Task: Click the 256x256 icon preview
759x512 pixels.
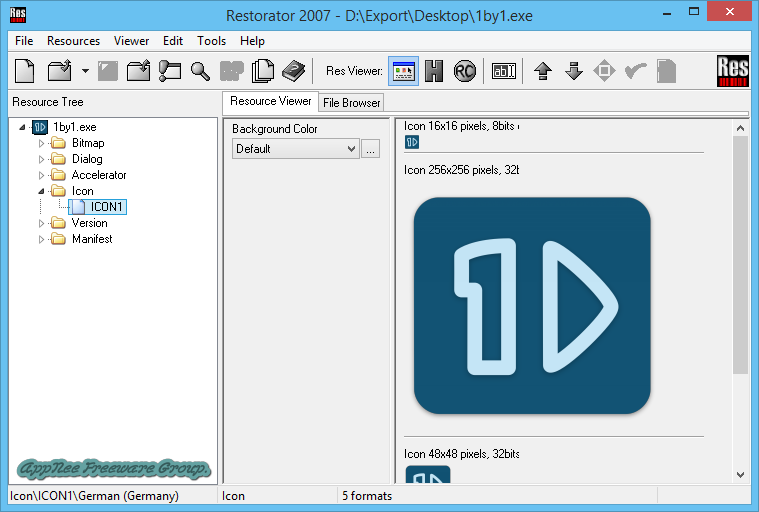Action: click(x=532, y=305)
